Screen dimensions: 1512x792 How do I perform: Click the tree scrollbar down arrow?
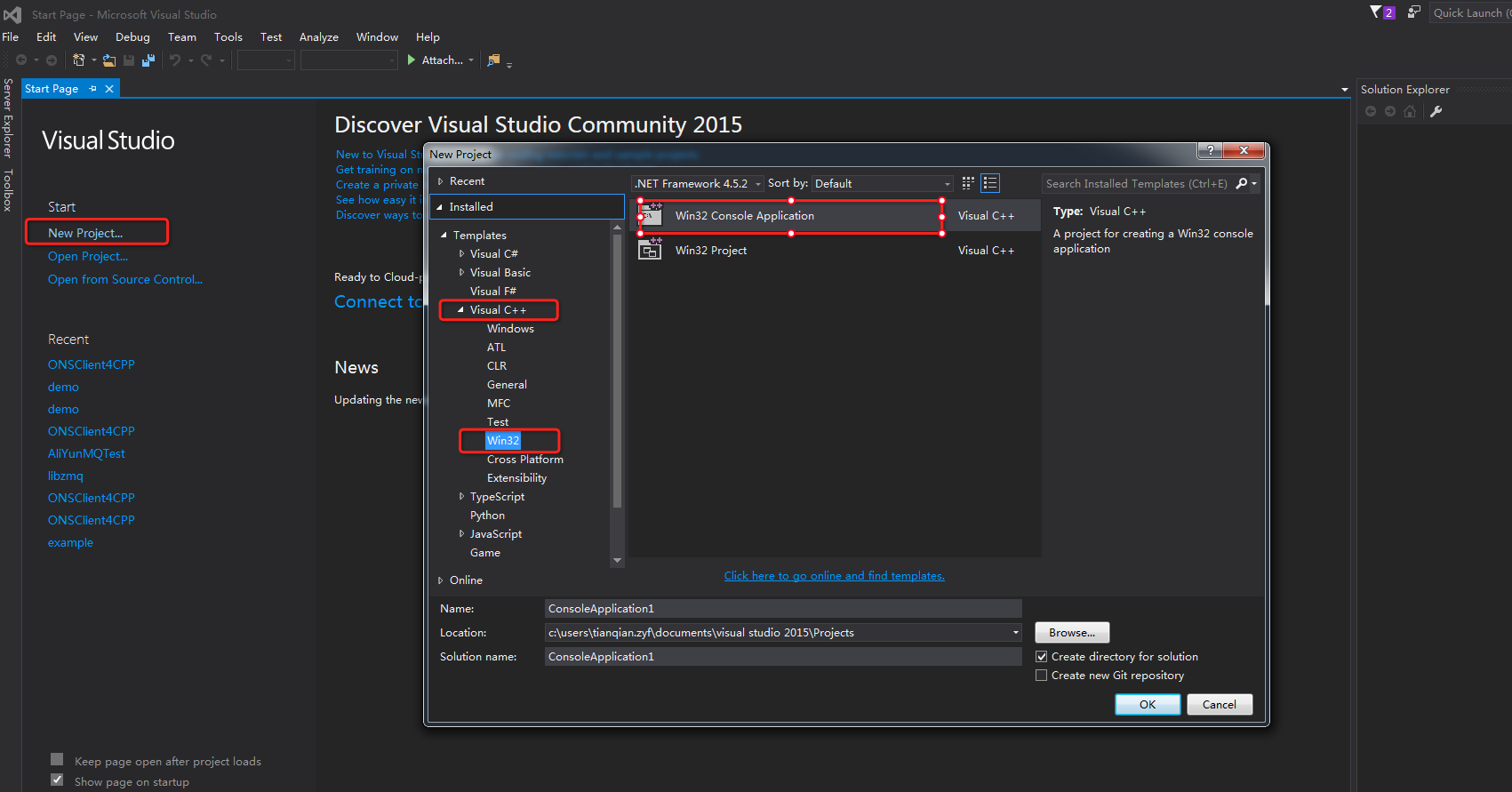pos(617,561)
